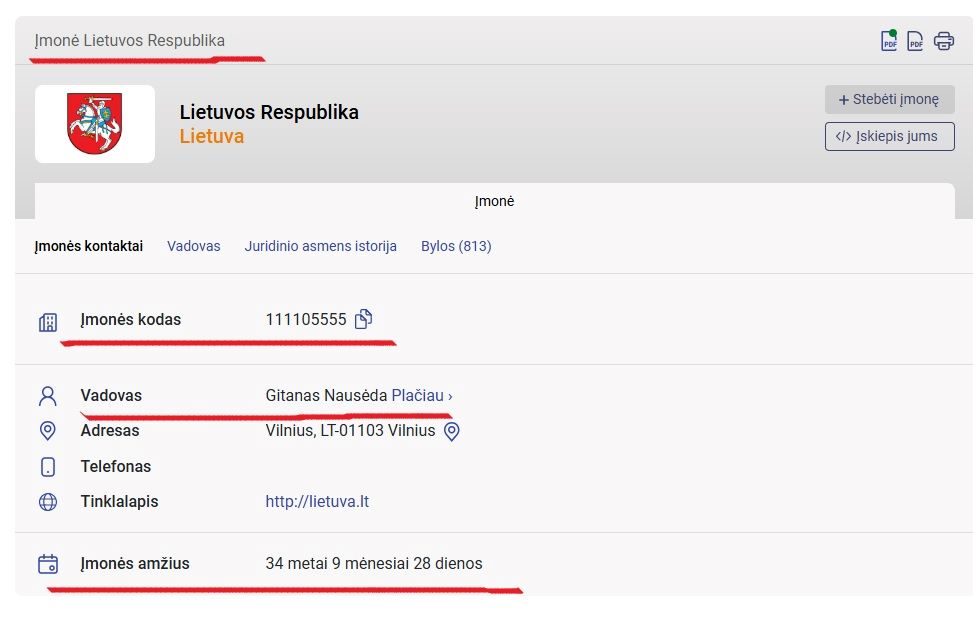Click the Lithuanian coat of arms logo

[94, 123]
